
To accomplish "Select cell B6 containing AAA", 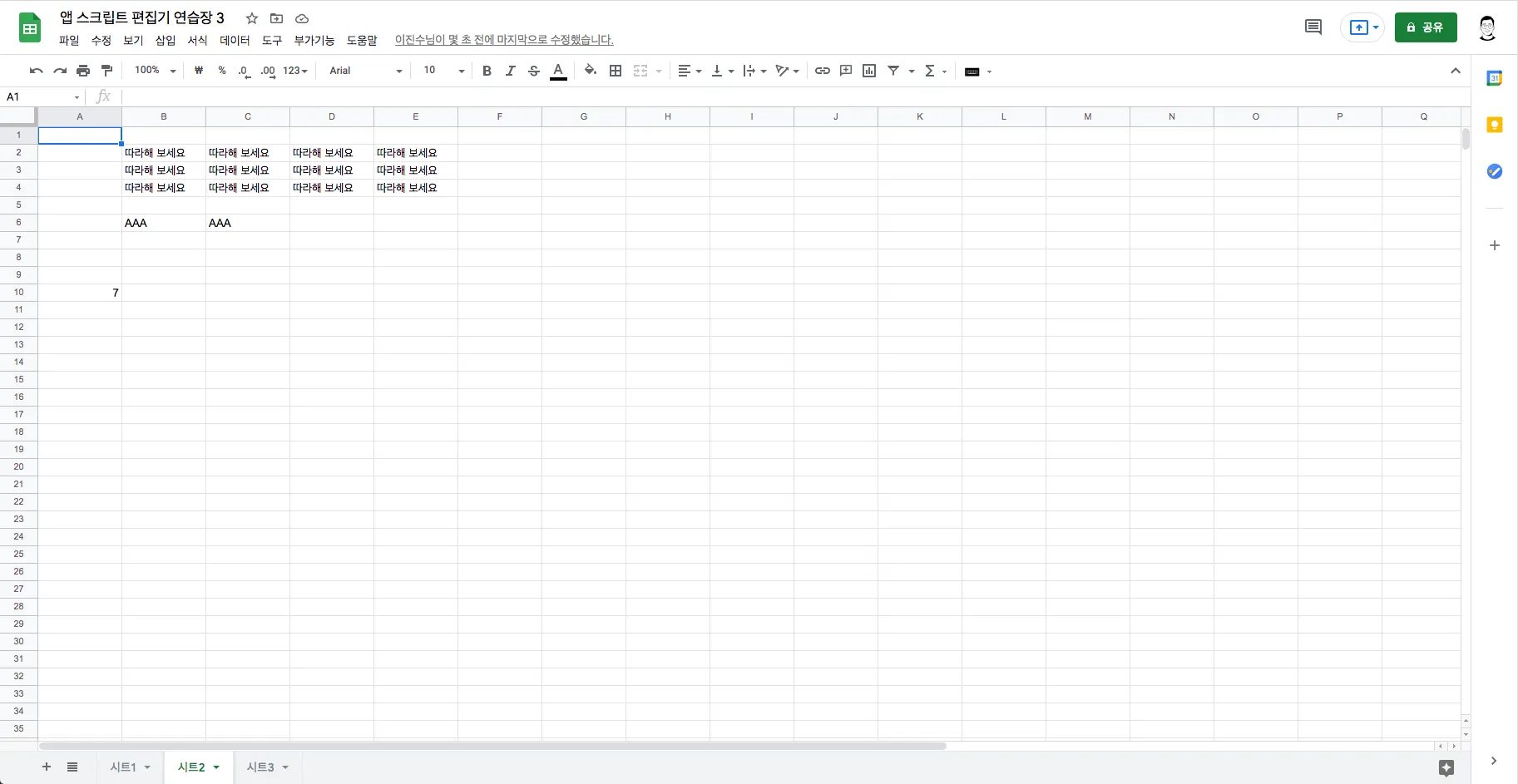I will click(164, 223).
